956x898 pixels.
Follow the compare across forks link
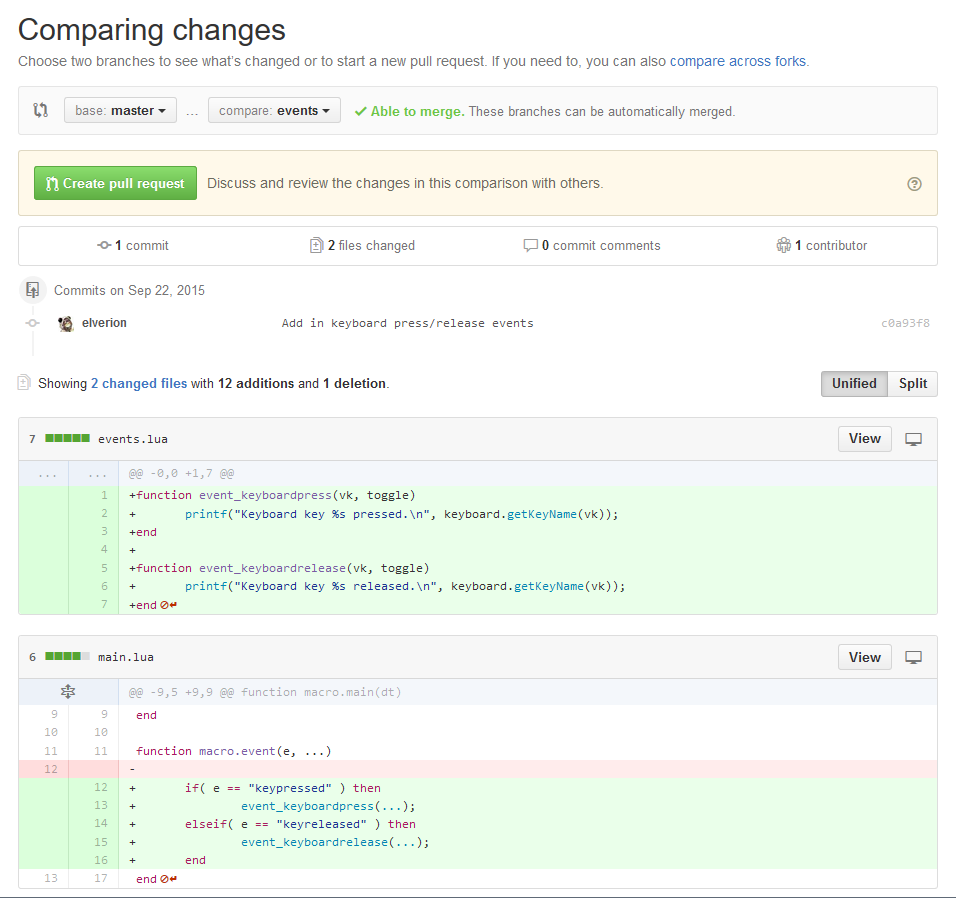[737, 61]
